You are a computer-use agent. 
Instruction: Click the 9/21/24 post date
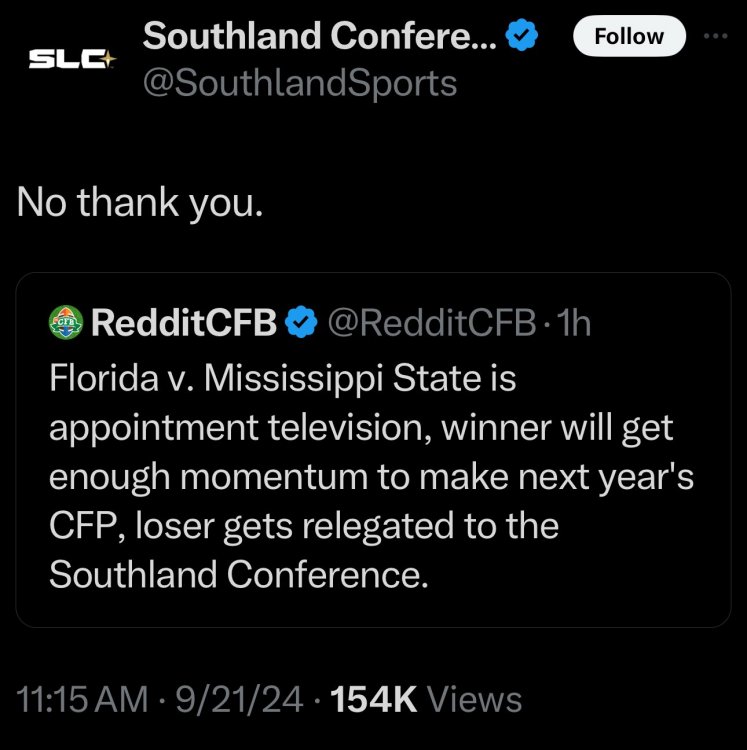coord(239,699)
